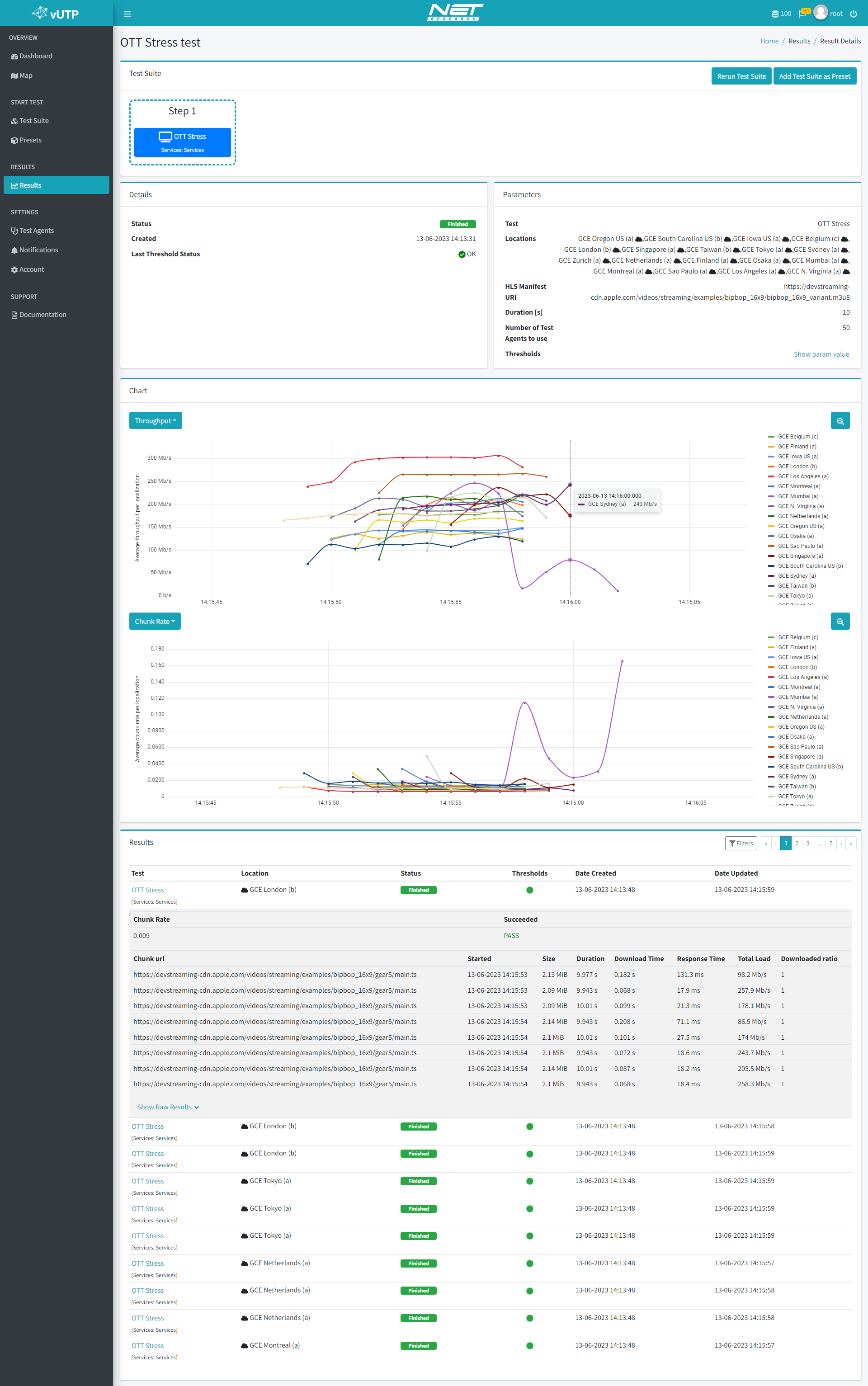The width and height of the screenshot is (868, 1386).
Task: Go to page 2 of results
Action: coord(797,844)
